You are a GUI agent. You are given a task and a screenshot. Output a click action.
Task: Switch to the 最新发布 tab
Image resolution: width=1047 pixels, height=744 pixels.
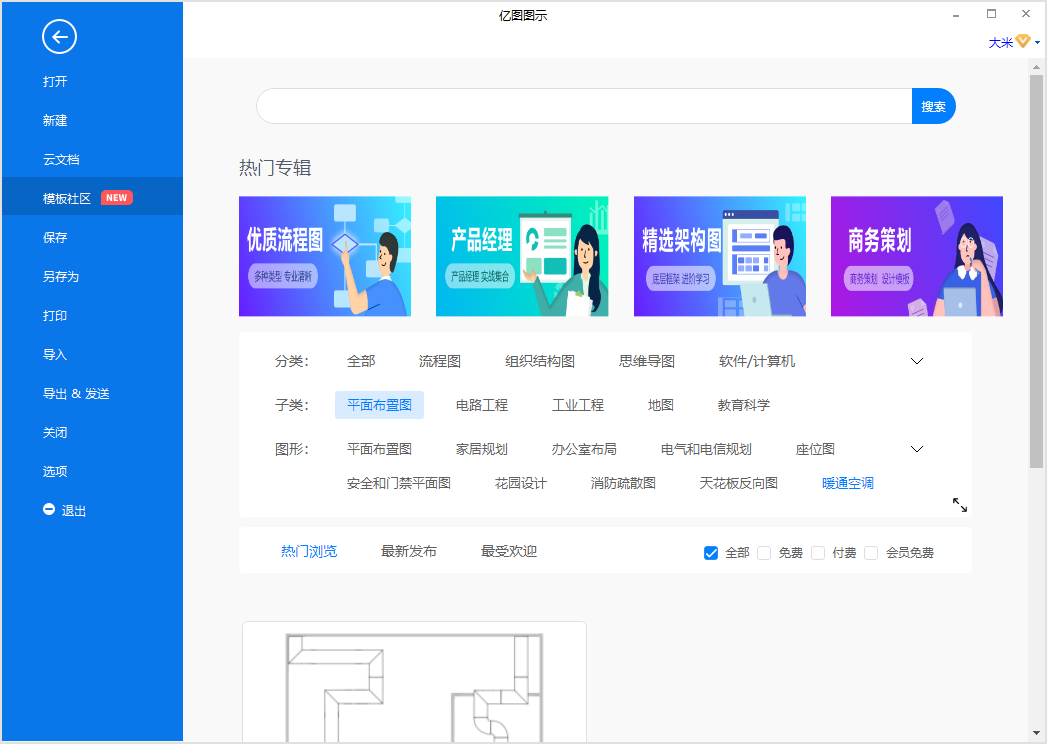point(409,551)
